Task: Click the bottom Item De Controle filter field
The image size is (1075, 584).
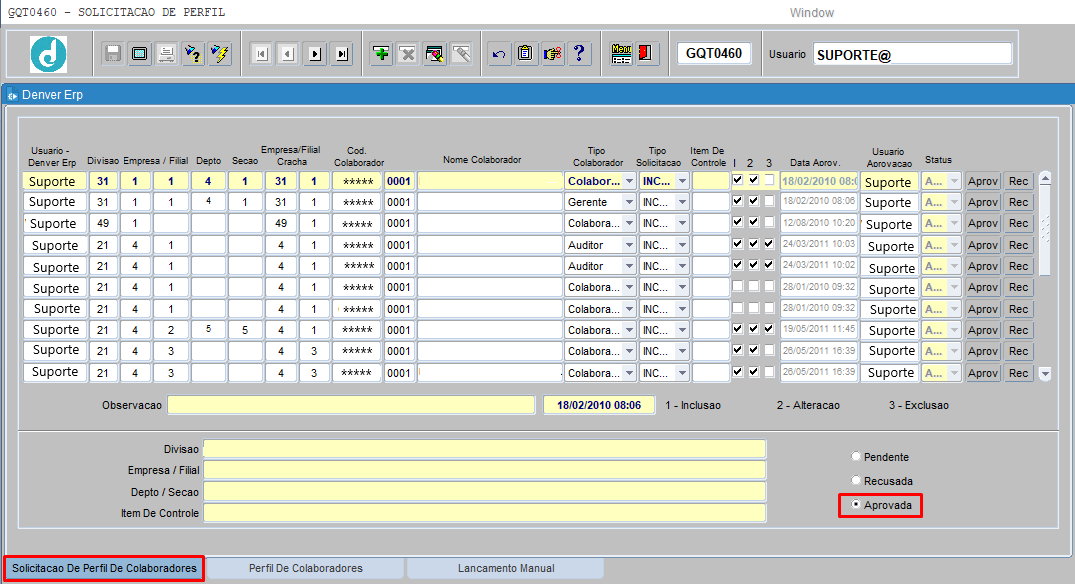Action: [x=485, y=513]
